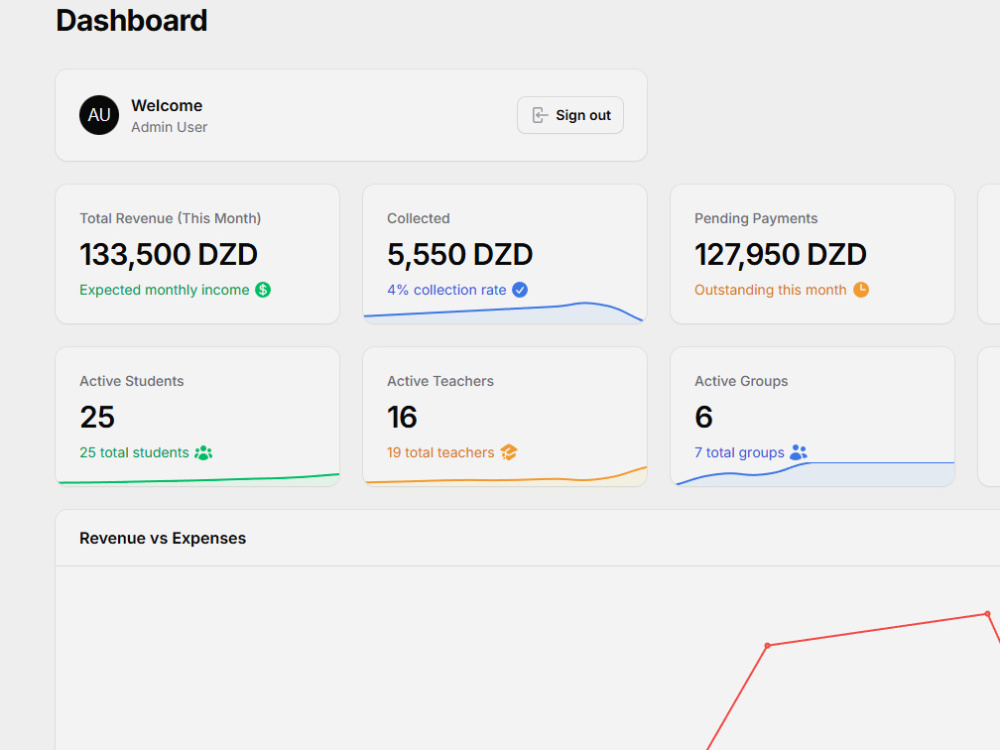Click the Active Students label
This screenshot has height=750, width=1000.
click(131, 381)
